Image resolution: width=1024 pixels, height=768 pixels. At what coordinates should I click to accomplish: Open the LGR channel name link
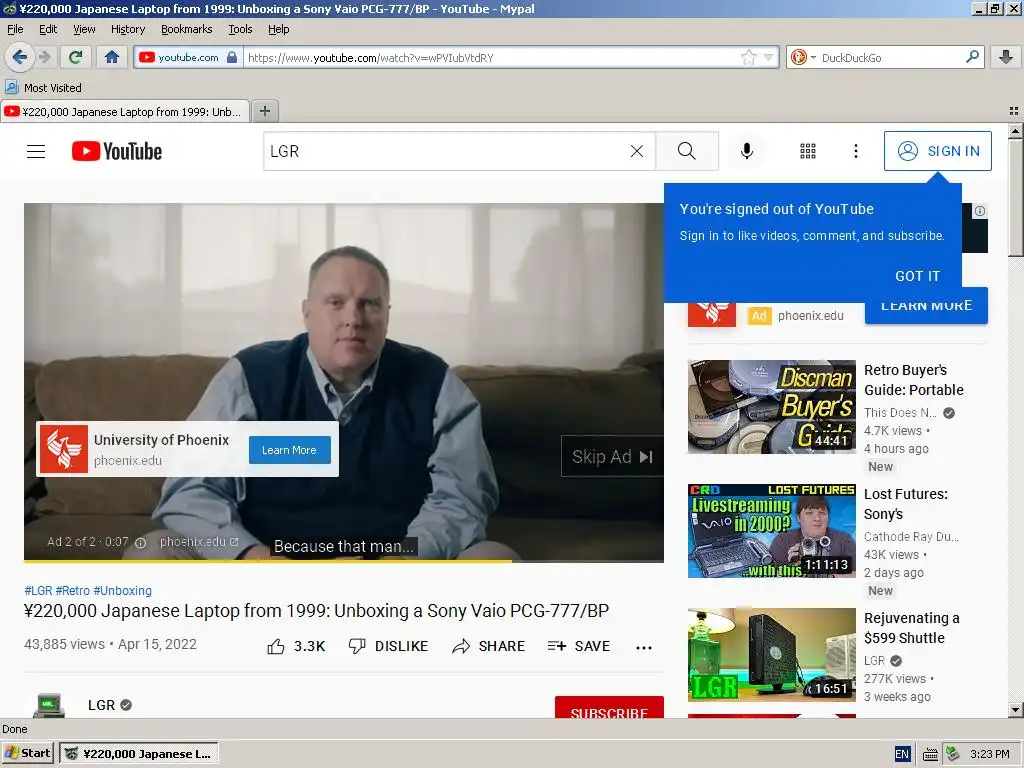coord(101,705)
